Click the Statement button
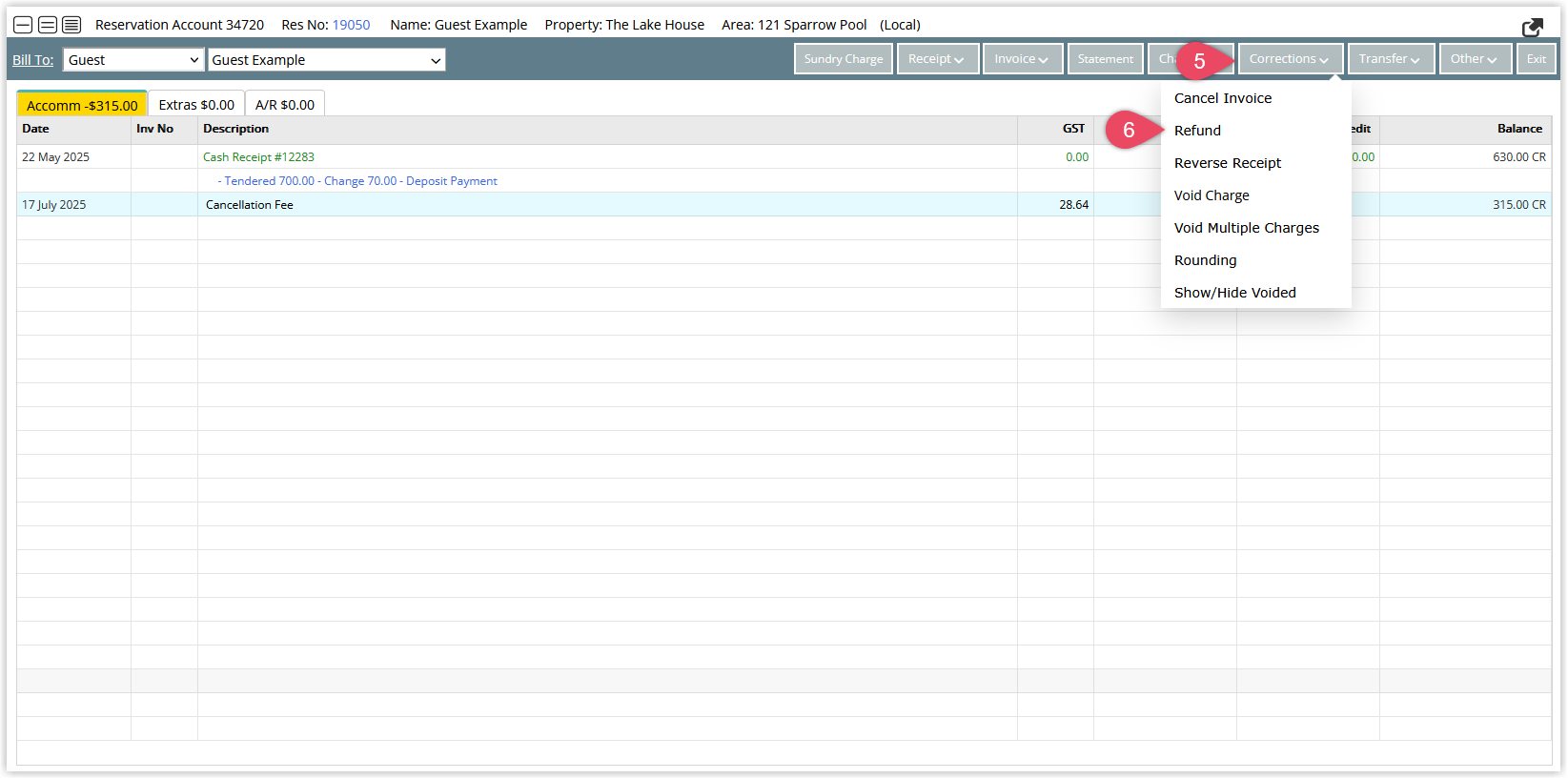Screen dimensions: 1568x779 [x=1106, y=59]
